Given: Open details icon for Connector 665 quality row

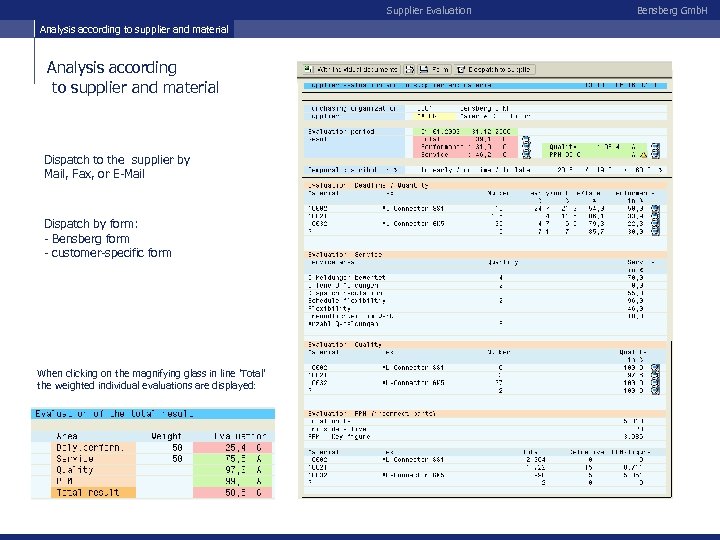Looking at the screenshot, I should pyautogui.click(x=656, y=383).
